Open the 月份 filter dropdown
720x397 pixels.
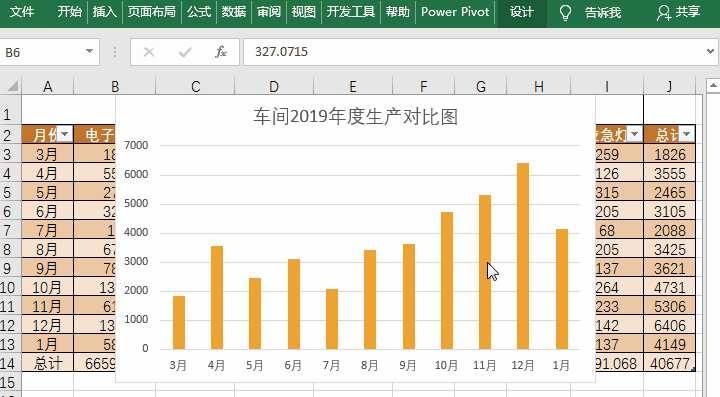pos(64,134)
